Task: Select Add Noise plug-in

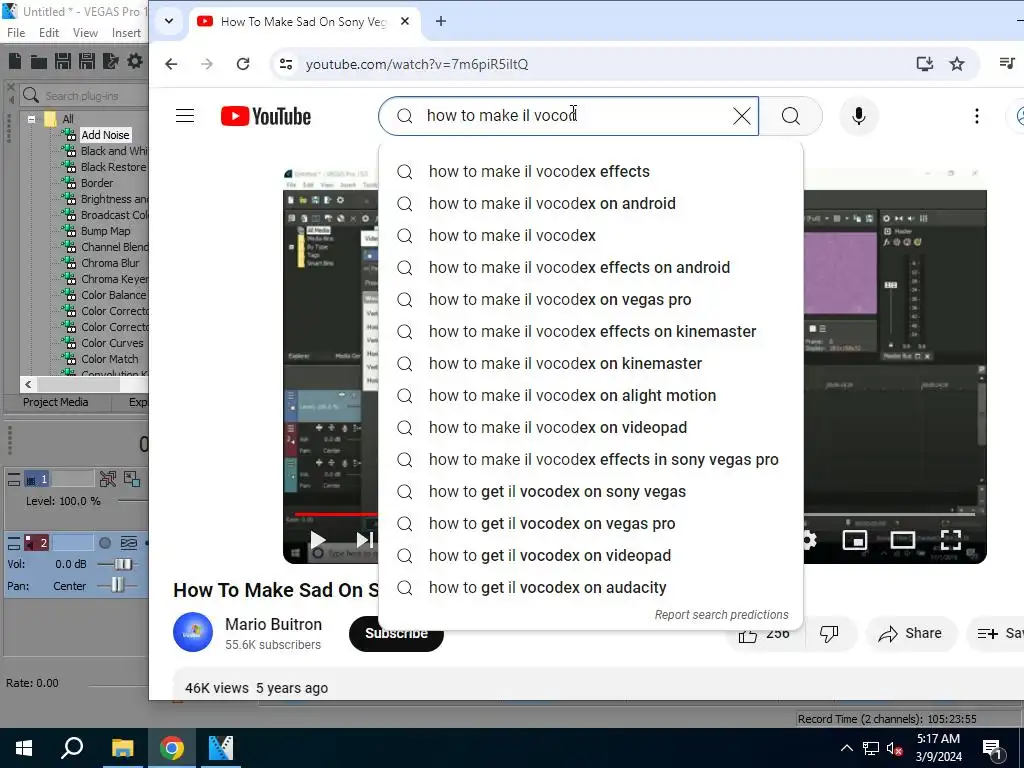Action: point(105,135)
